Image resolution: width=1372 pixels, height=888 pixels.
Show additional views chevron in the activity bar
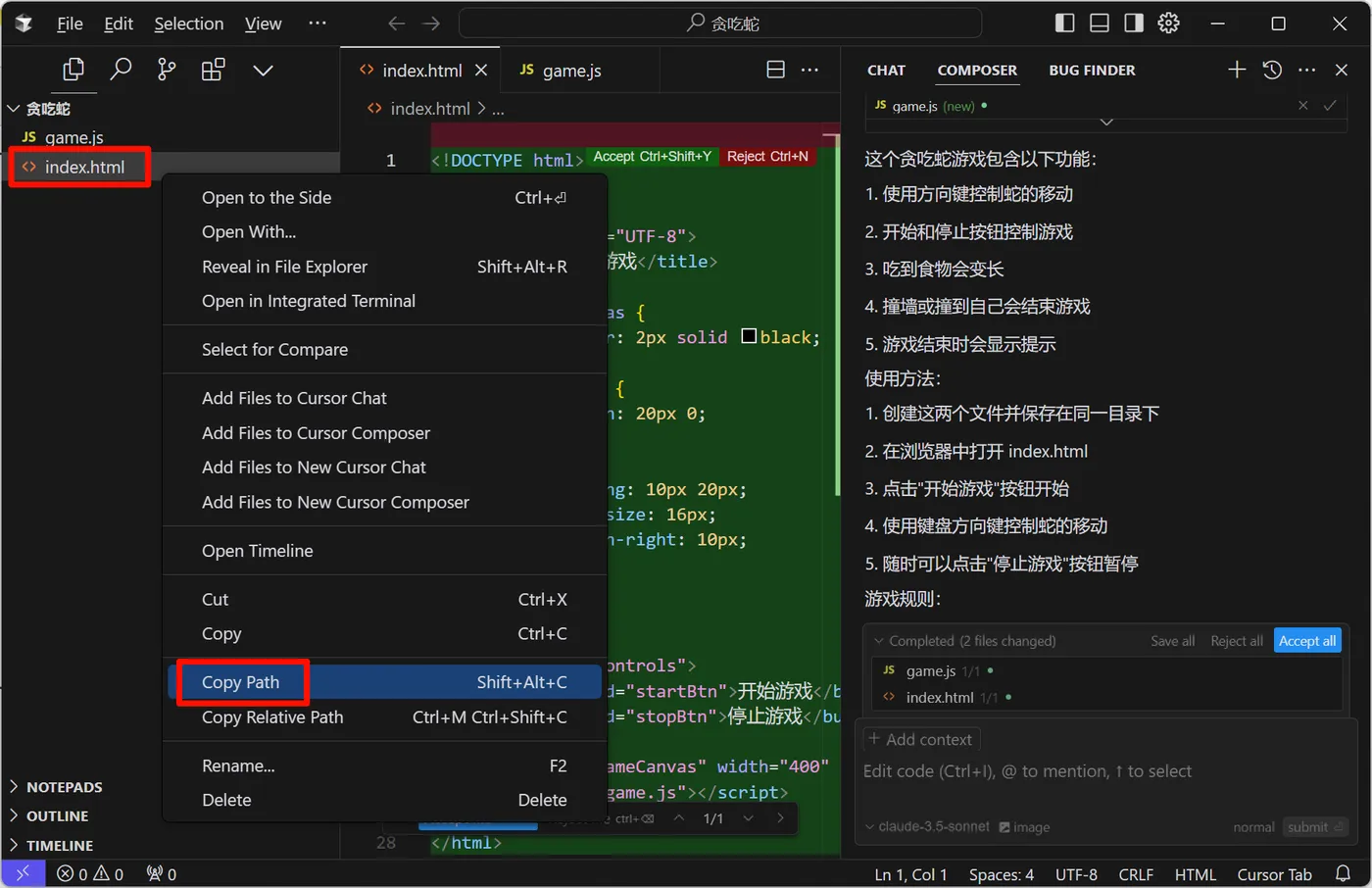point(263,71)
